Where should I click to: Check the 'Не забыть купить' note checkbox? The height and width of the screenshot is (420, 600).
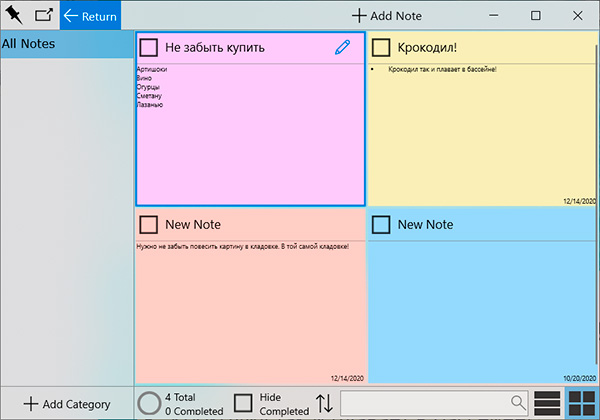pyautogui.click(x=149, y=47)
